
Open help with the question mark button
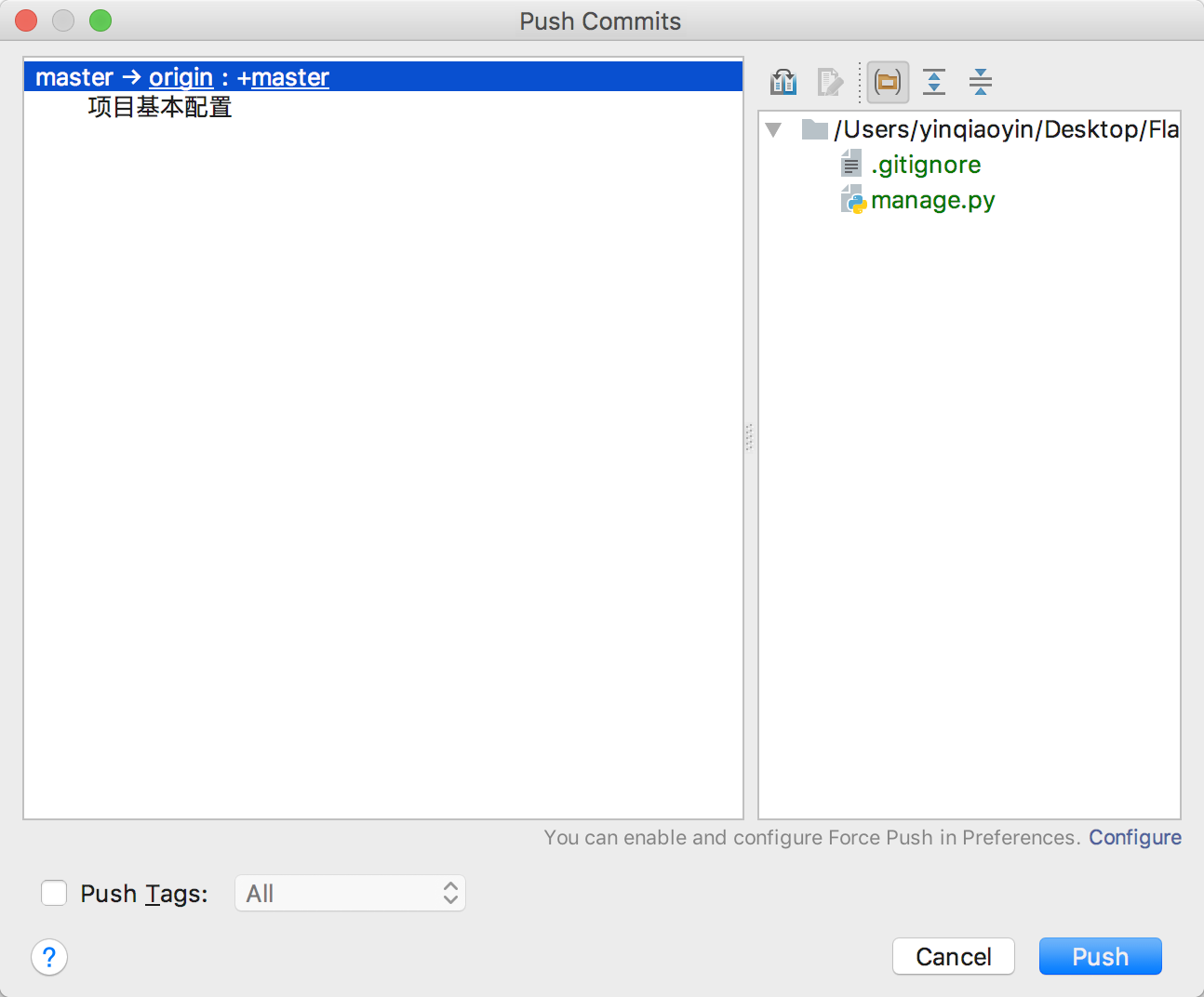[x=49, y=957]
